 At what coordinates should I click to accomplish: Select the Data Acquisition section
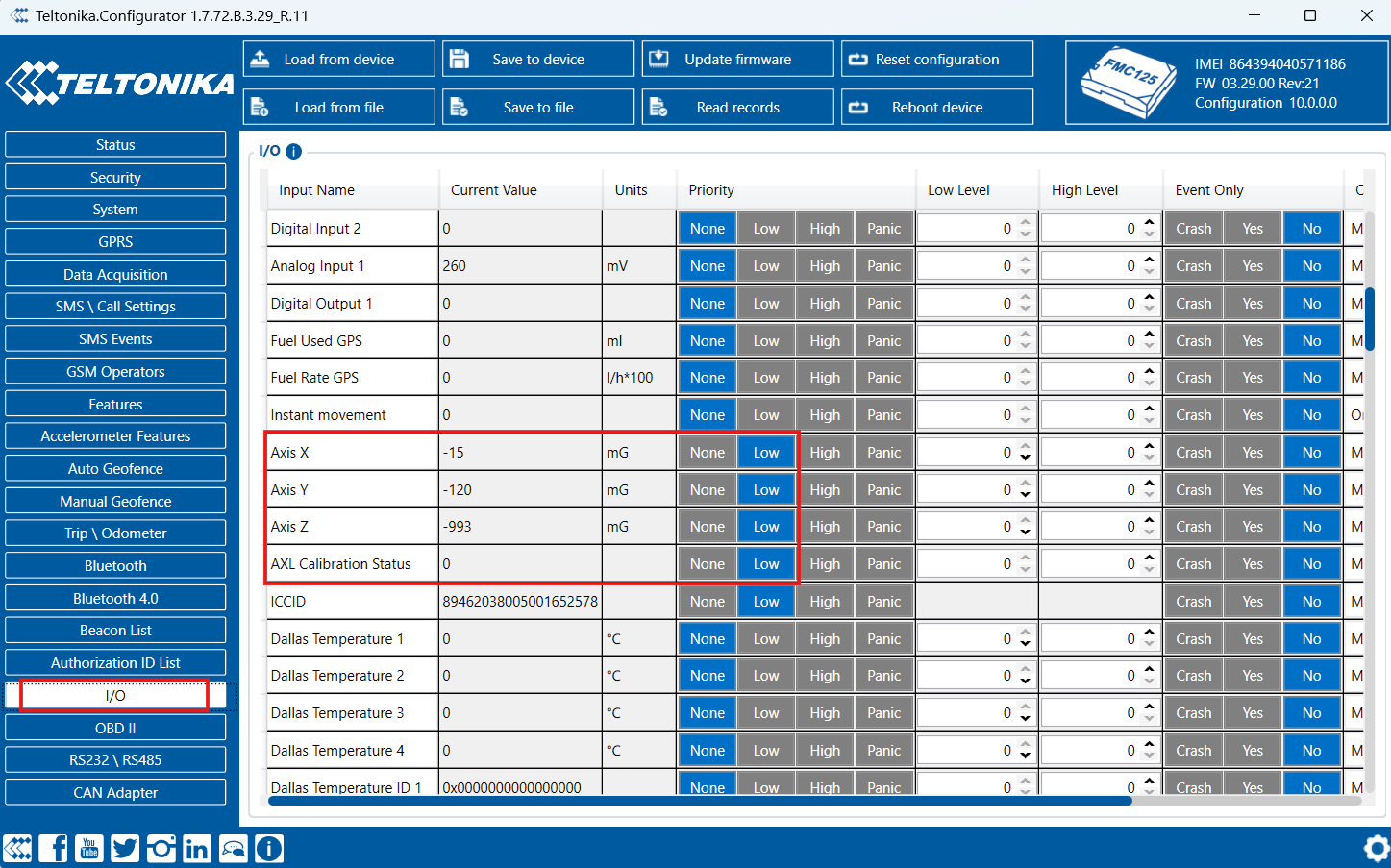115,275
